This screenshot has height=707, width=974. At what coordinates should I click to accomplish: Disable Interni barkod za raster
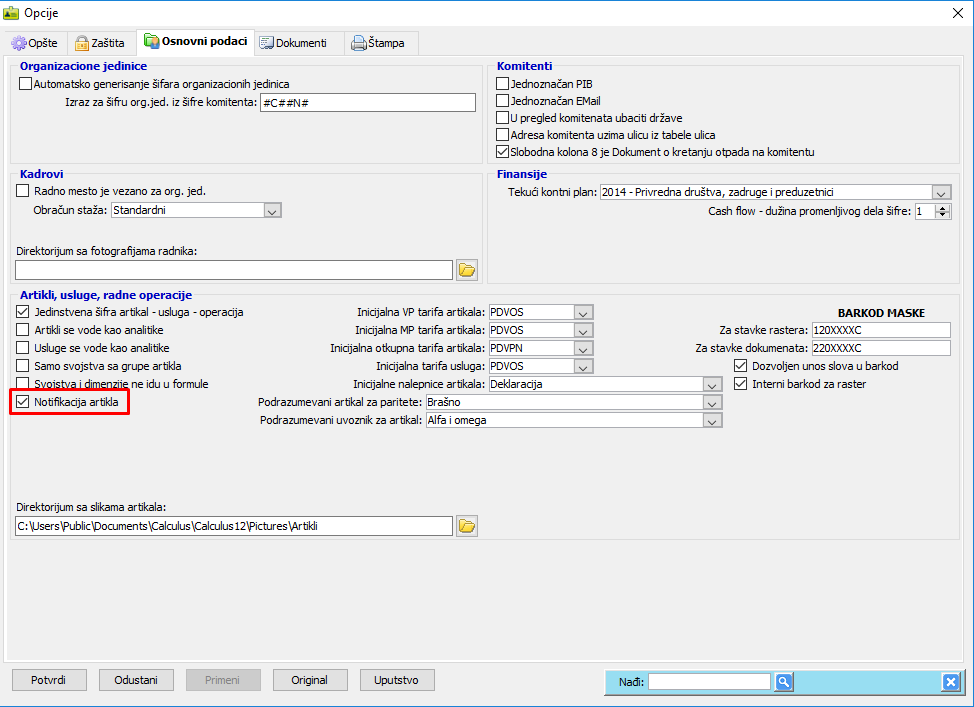(x=741, y=384)
